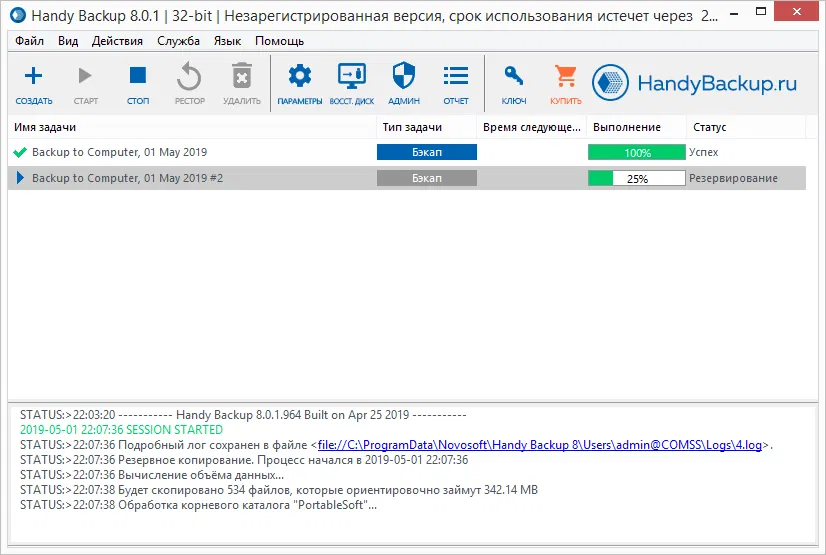Image resolution: width=826 pixels, height=555 pixels.
Task: Click the Создать (create task) plus icon
Action: pos(33,76)
